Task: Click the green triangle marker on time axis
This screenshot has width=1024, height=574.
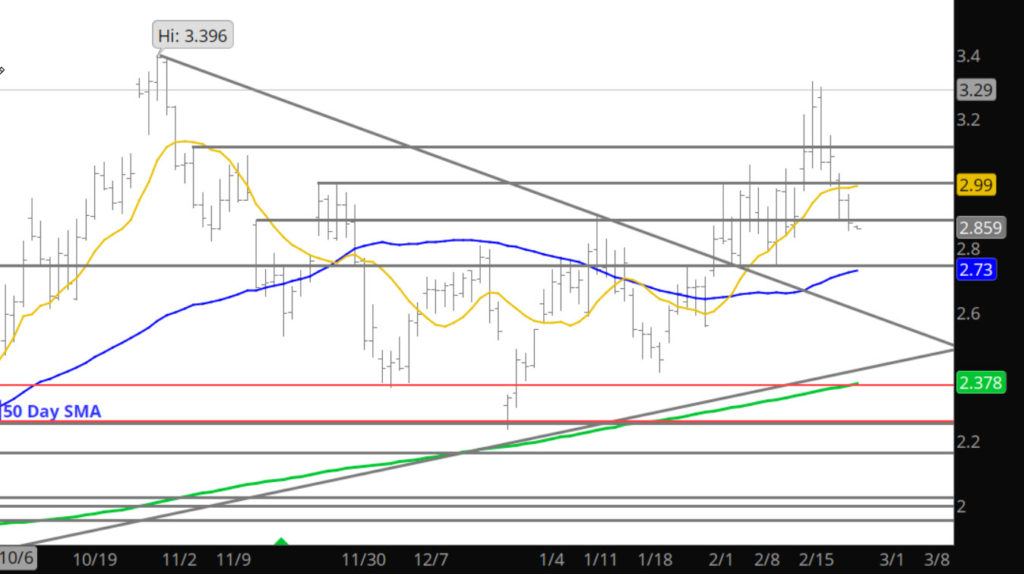Action: pos(281,541)
